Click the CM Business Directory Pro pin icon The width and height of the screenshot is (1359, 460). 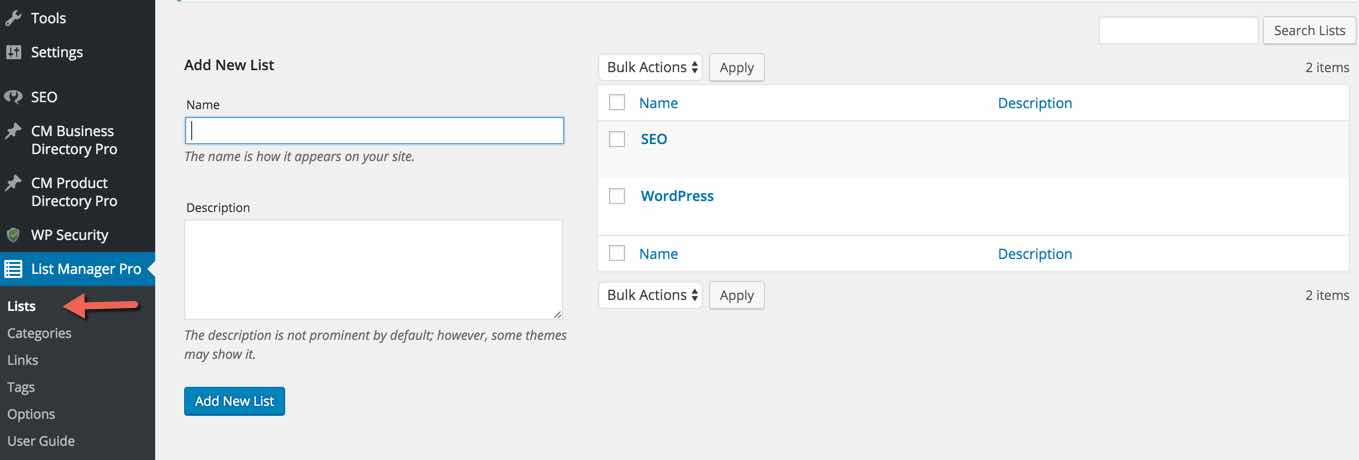point(13,131)
